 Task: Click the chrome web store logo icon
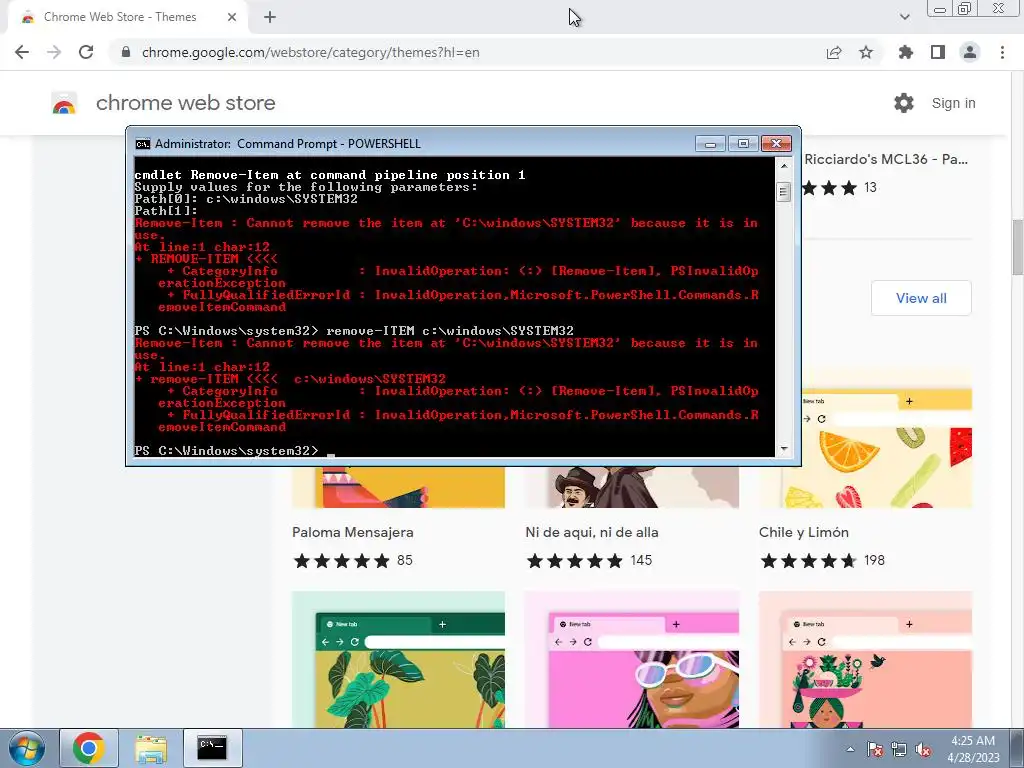coord(64,103)
